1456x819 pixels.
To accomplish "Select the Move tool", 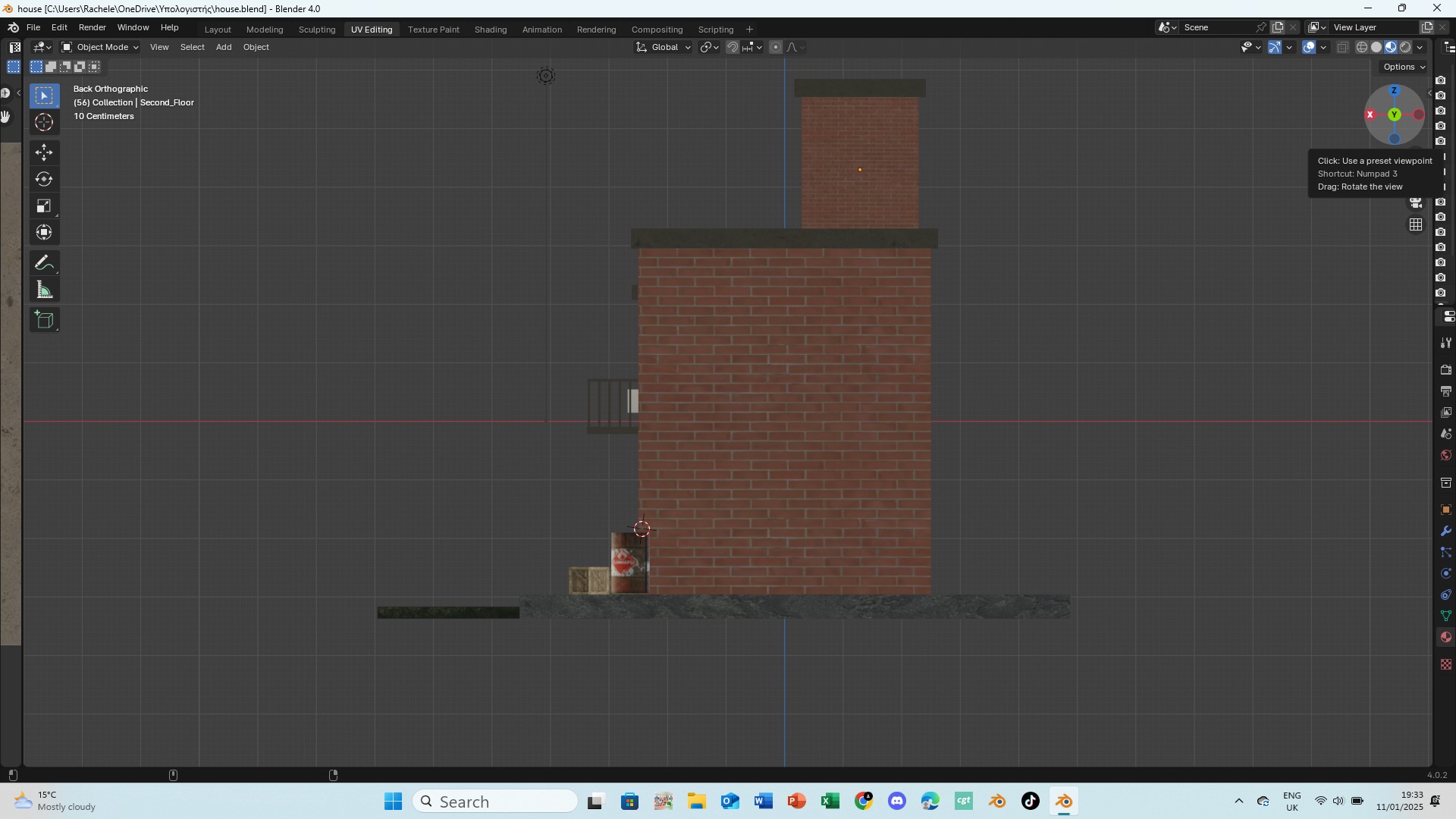I will (44, 152).
